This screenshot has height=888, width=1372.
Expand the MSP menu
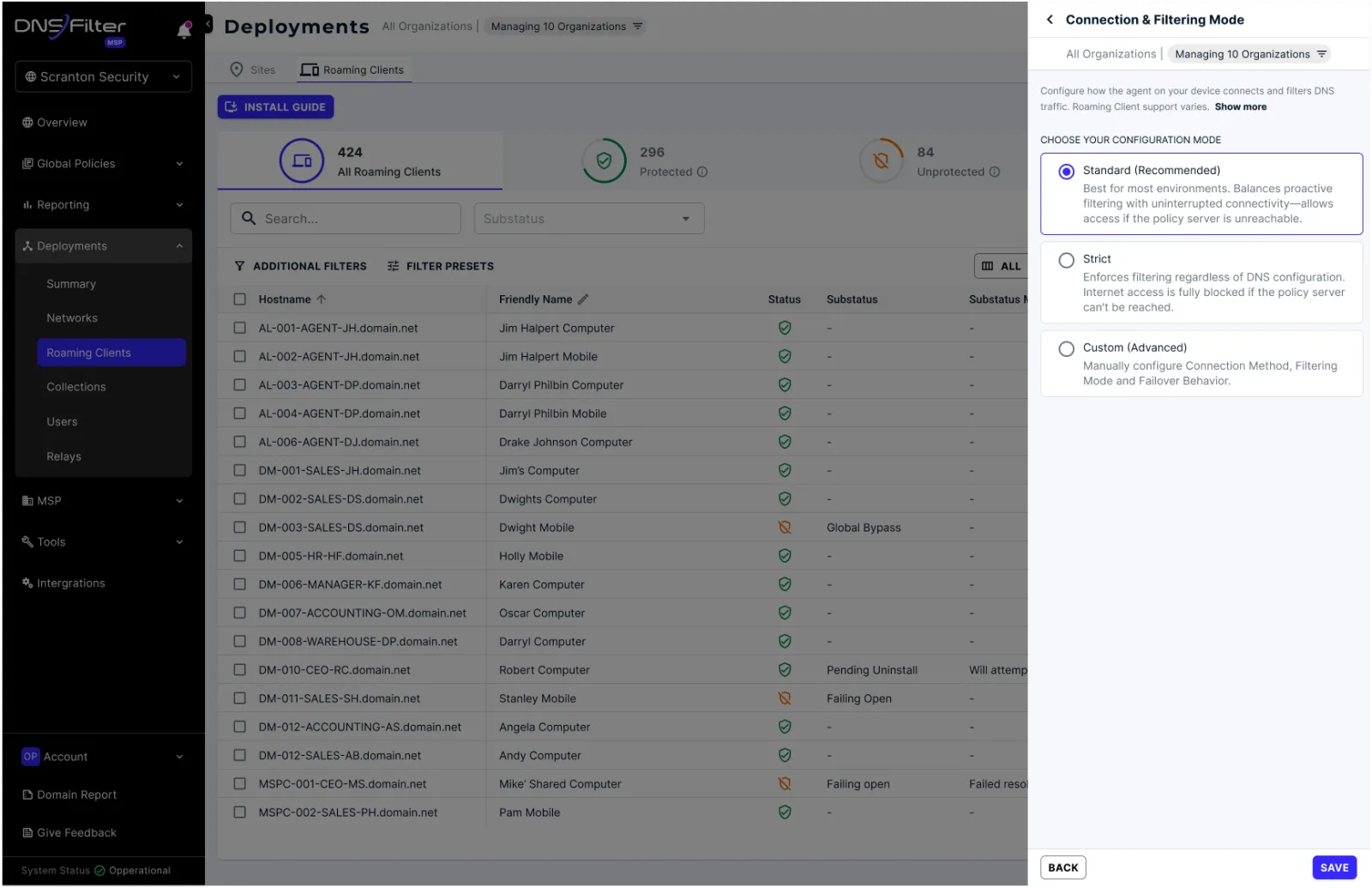pos(103,501)
